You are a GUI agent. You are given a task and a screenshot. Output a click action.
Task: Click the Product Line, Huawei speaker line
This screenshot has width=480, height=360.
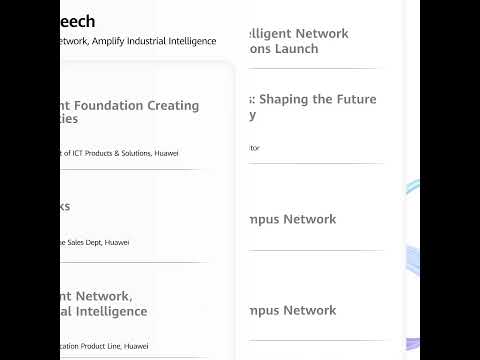pos(104,346)
